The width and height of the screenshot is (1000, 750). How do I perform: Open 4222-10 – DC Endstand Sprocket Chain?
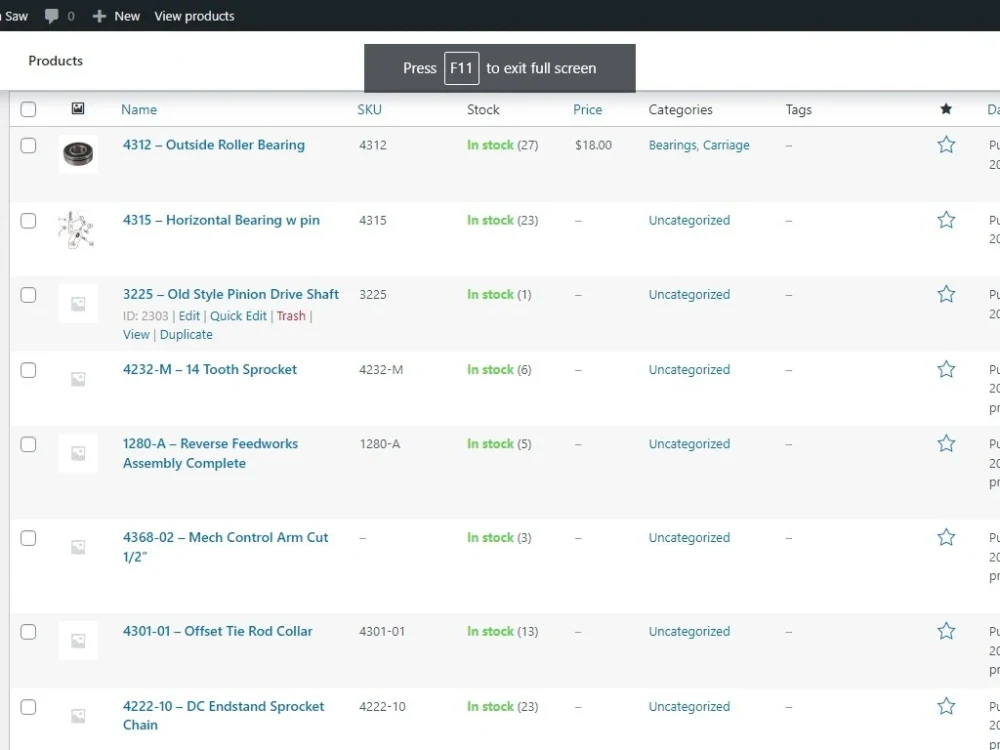point(223,715)
